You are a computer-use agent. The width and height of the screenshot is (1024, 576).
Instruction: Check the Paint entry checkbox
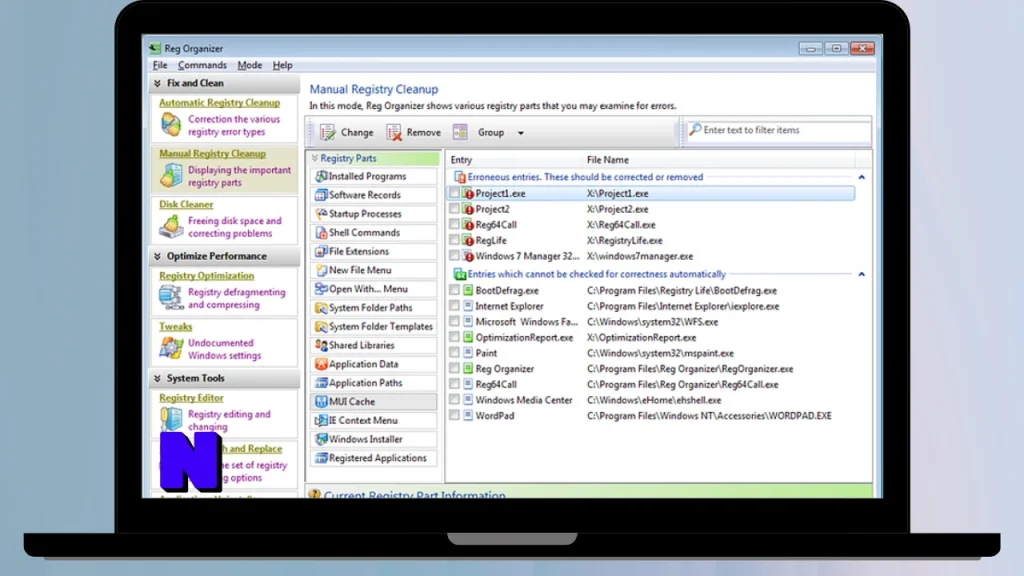click(454, 353)
